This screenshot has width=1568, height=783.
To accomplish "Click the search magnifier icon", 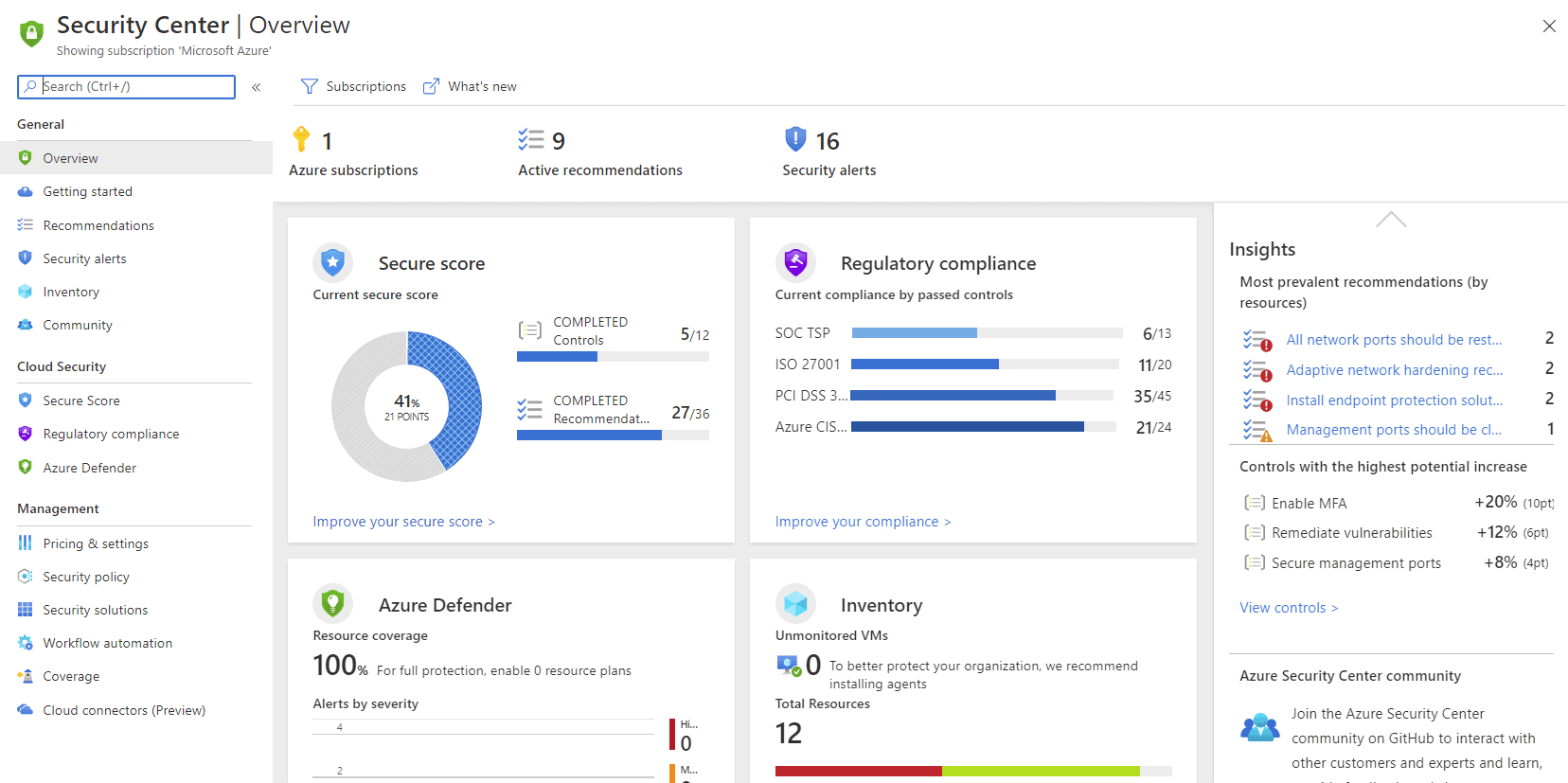I will (x=30, y=86).
